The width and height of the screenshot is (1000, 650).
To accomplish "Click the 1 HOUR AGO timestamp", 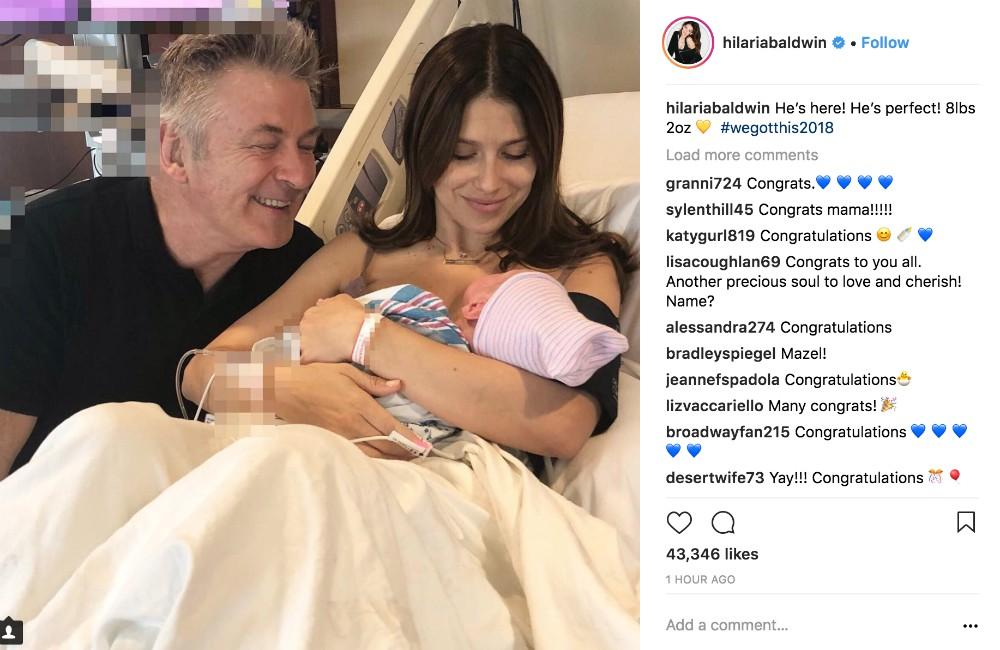I will click(x=700, y=579).
